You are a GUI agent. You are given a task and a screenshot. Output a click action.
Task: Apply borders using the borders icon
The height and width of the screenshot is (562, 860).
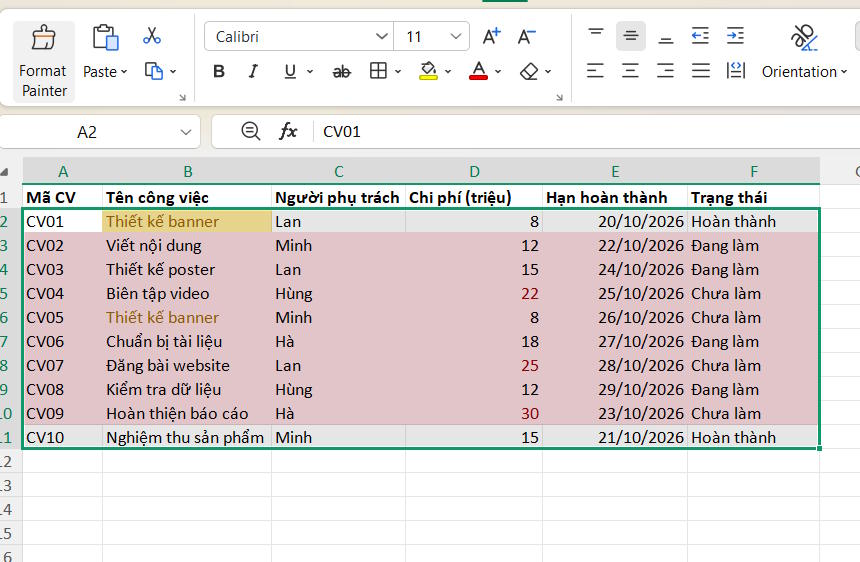[378, 71]
